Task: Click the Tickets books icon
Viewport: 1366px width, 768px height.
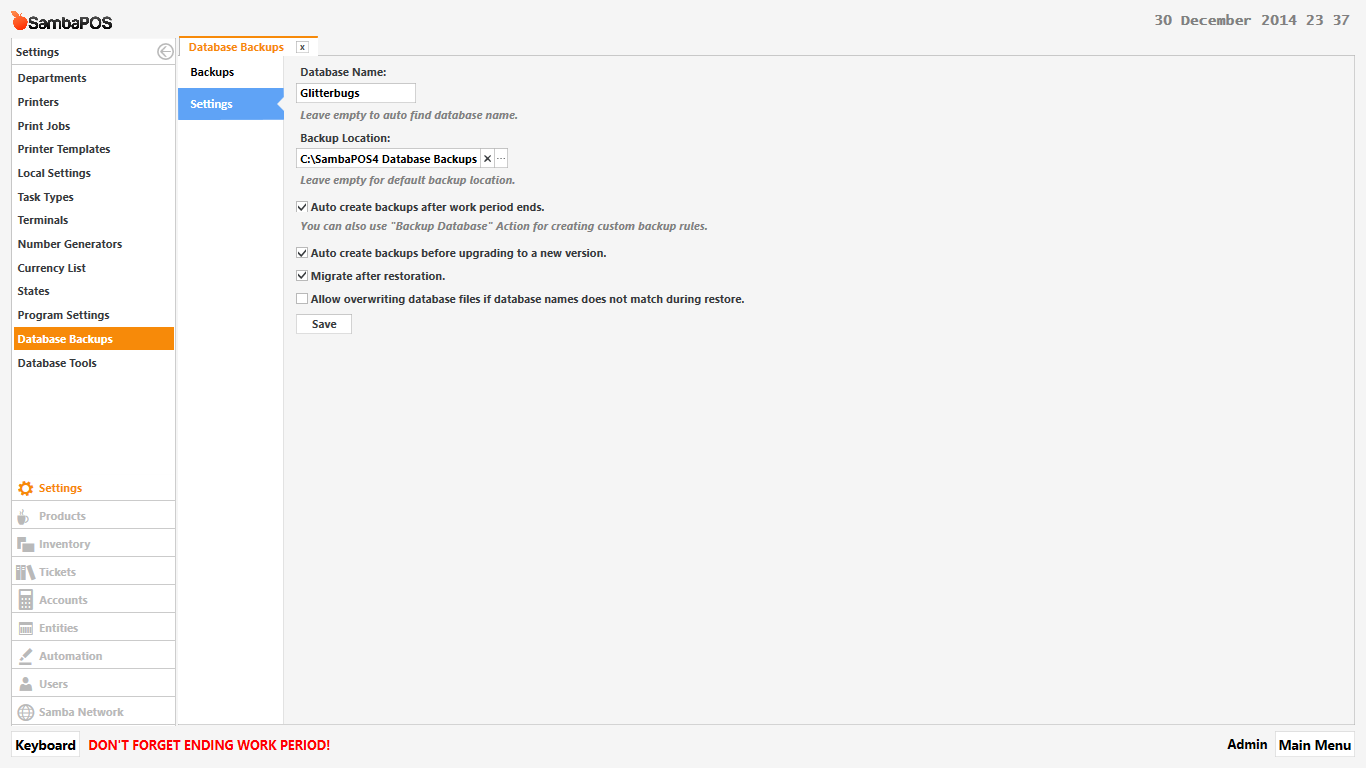Action: pyautogui.click(x=25, y=572)
